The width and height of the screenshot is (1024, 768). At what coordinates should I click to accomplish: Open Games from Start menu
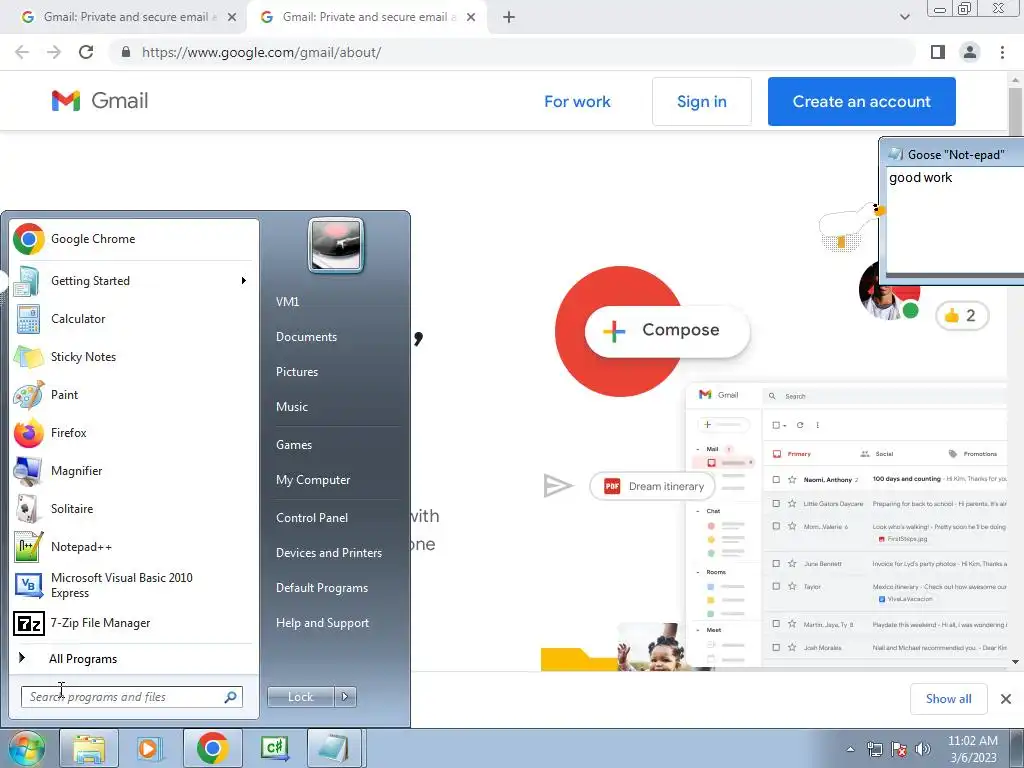tap(294, 445)
